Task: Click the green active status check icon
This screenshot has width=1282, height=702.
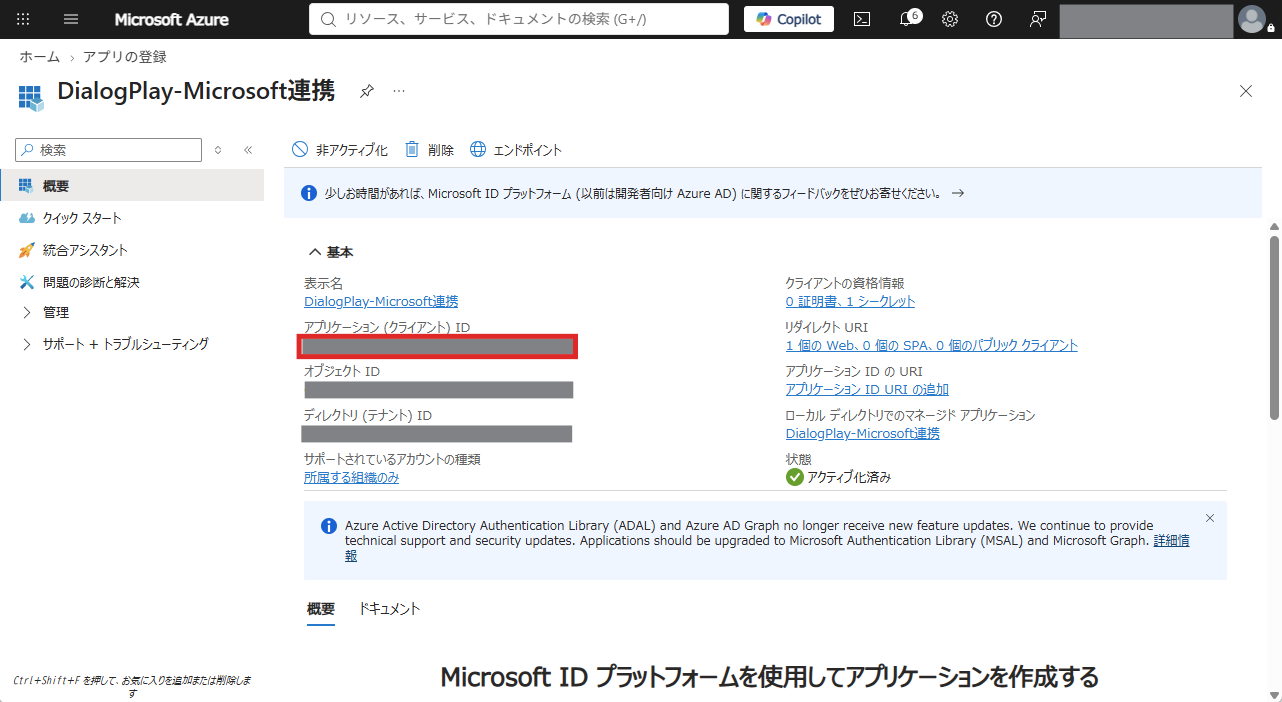Action: click(795, 477)
